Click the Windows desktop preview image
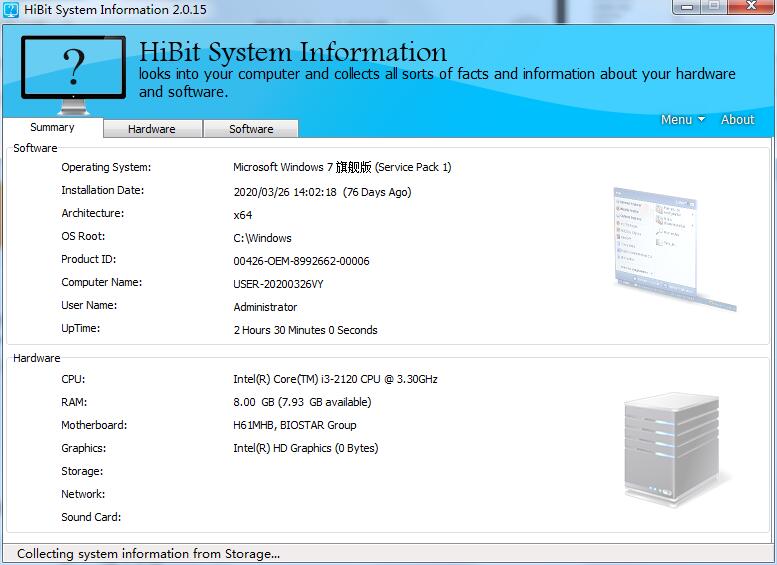This screenshot has width=777, height=565. click(x=673, y=243)
